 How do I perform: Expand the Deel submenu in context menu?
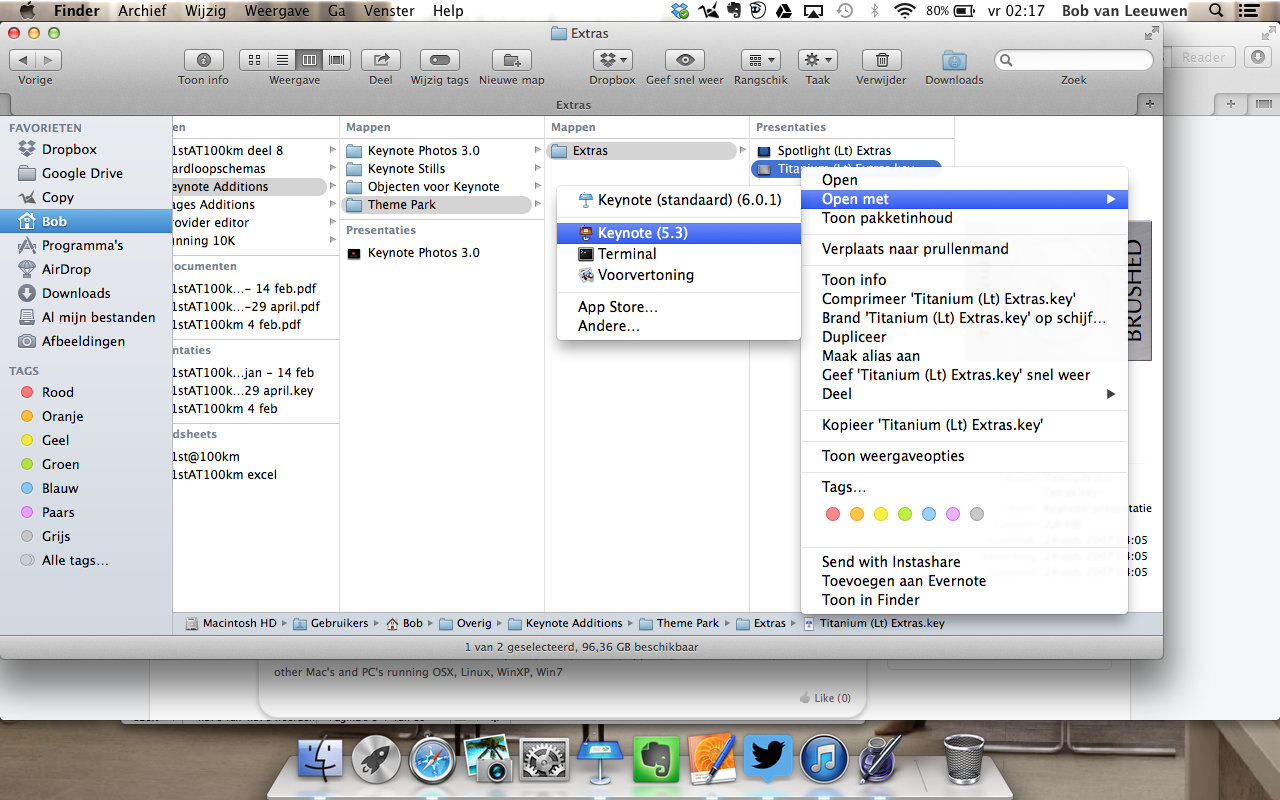pyautogui.click(x=964, y=394)
